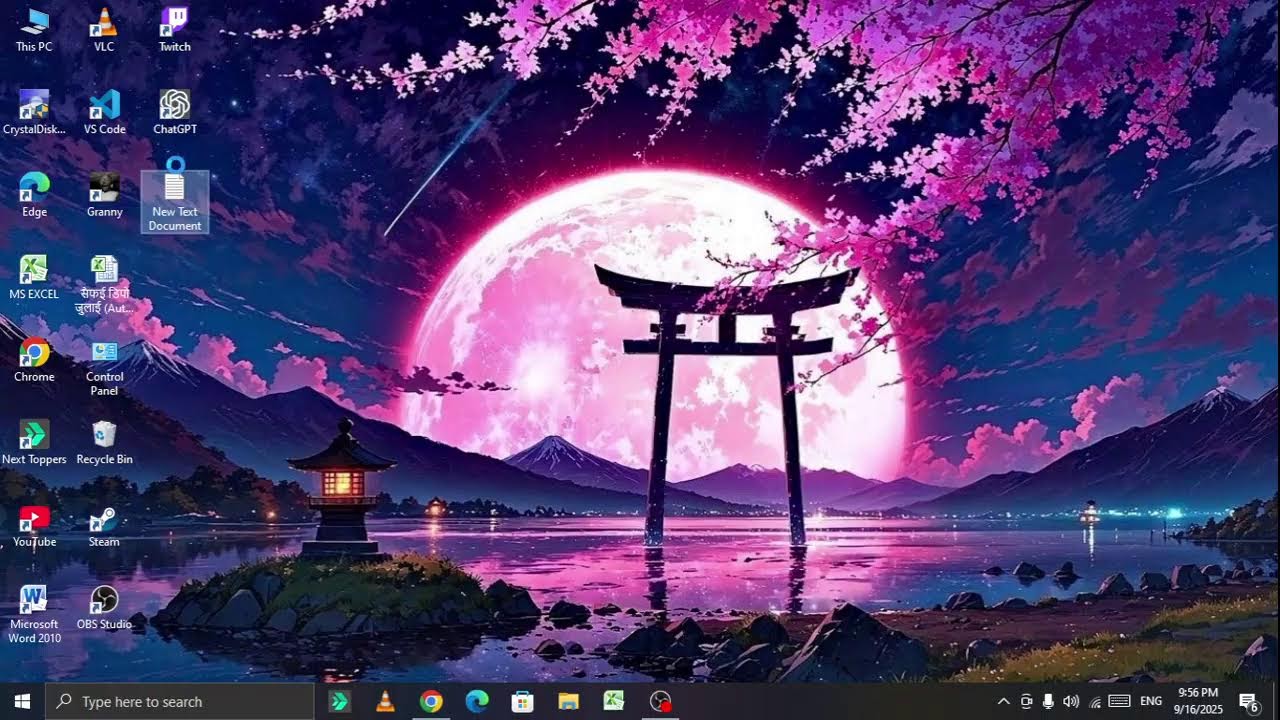Screen dimensions: 1280x720
Task: Open the notification center with 6 alerts
Action: [1249, 701]
